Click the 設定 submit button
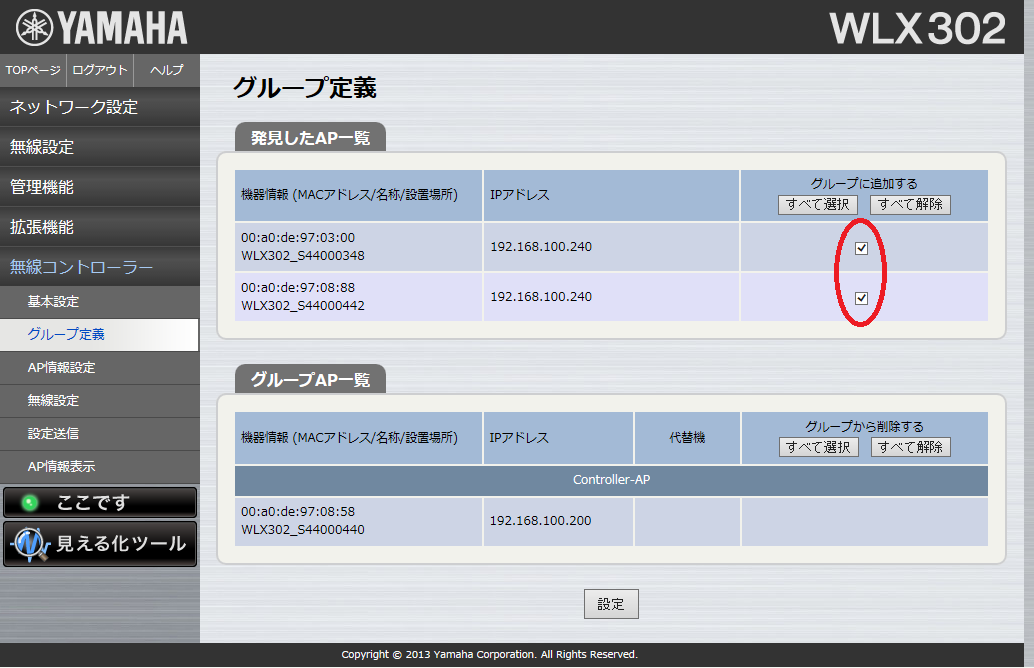The width and height of the screenshot is (1034, 668). (611, 604)
